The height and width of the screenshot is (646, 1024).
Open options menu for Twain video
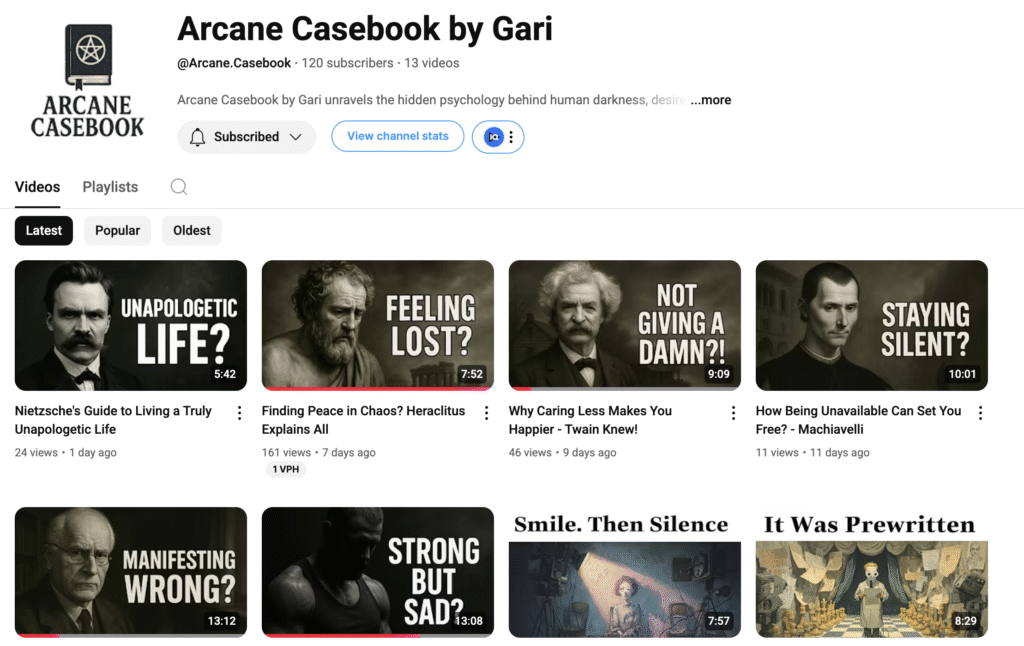733,413
